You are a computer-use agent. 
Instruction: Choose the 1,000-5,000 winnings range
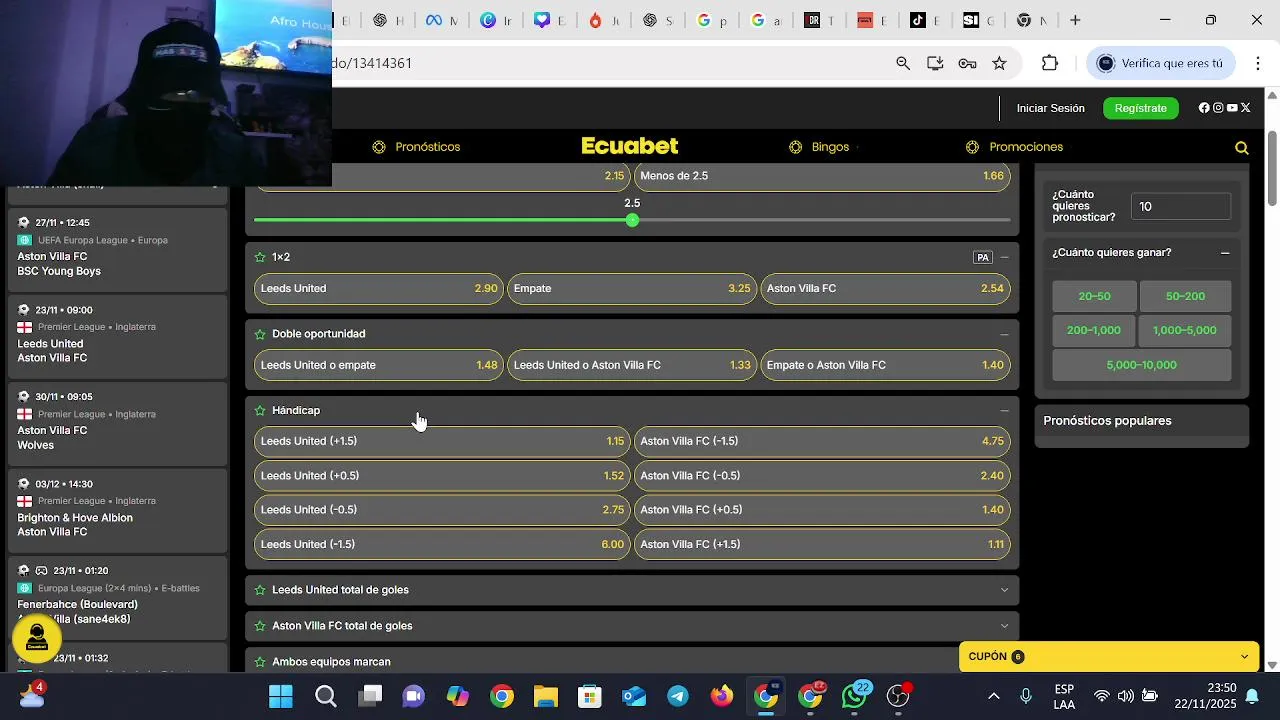tap(1185, 330)
